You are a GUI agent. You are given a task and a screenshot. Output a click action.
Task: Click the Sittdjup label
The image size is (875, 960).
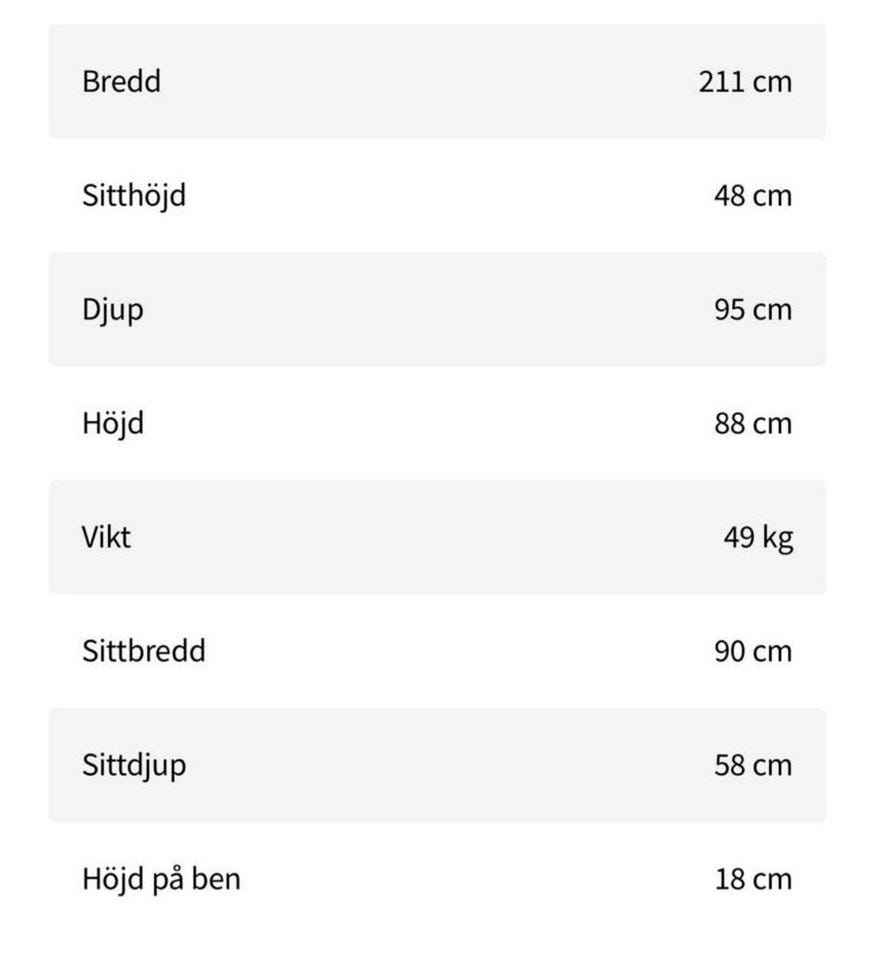134,766
